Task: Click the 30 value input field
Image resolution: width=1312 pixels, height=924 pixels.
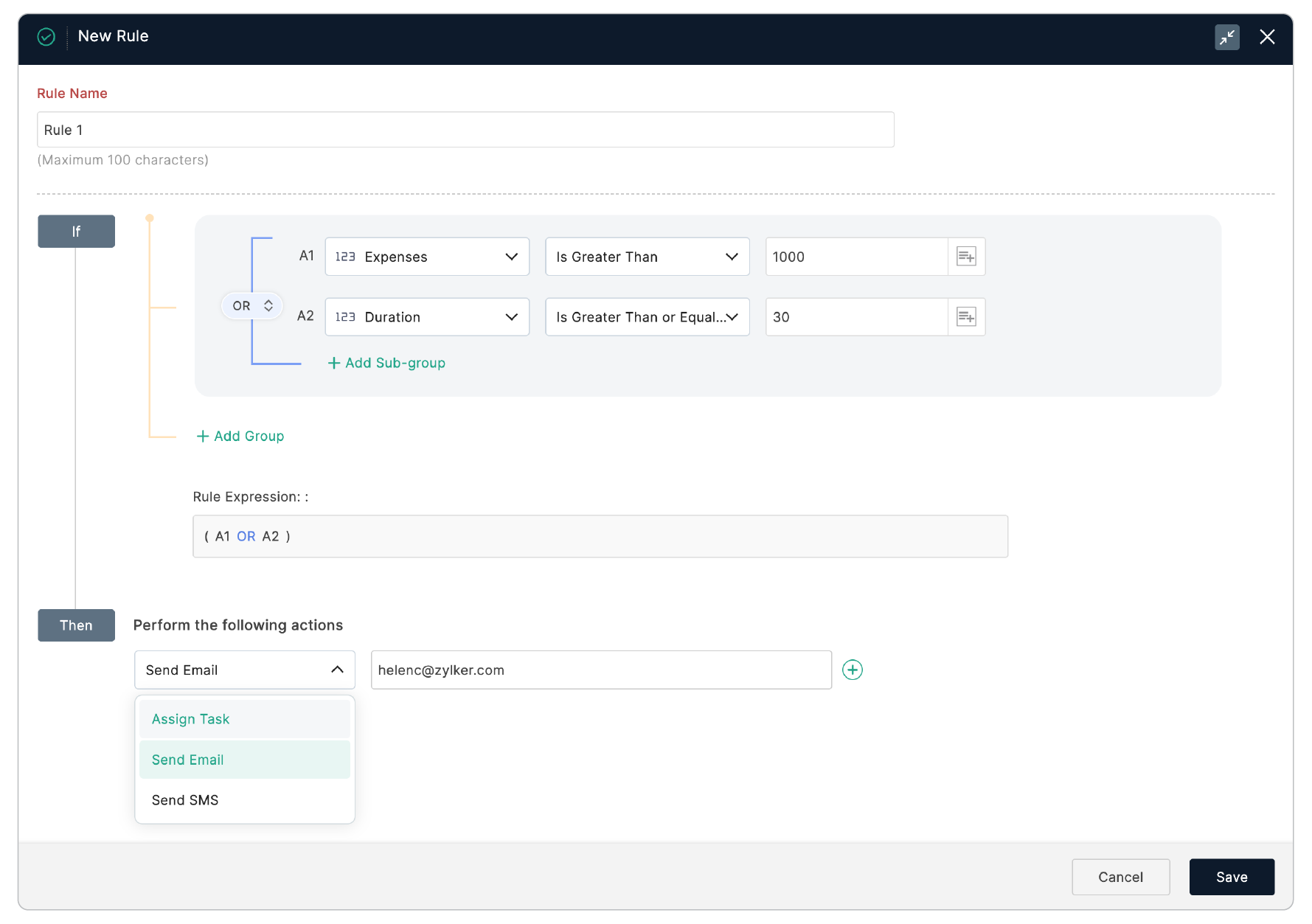Action: [856, 317]
